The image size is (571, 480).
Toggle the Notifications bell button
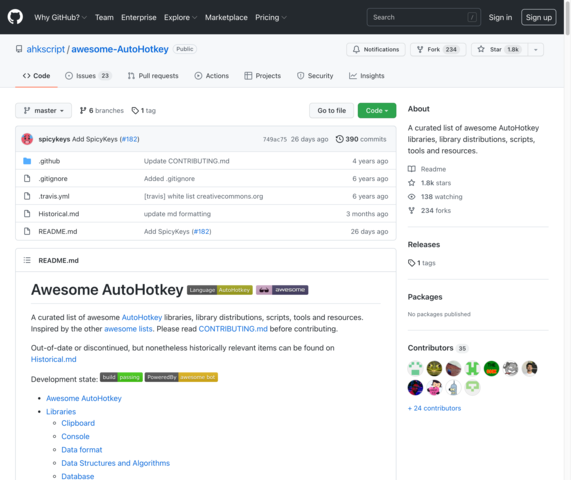tap(376, 49)
